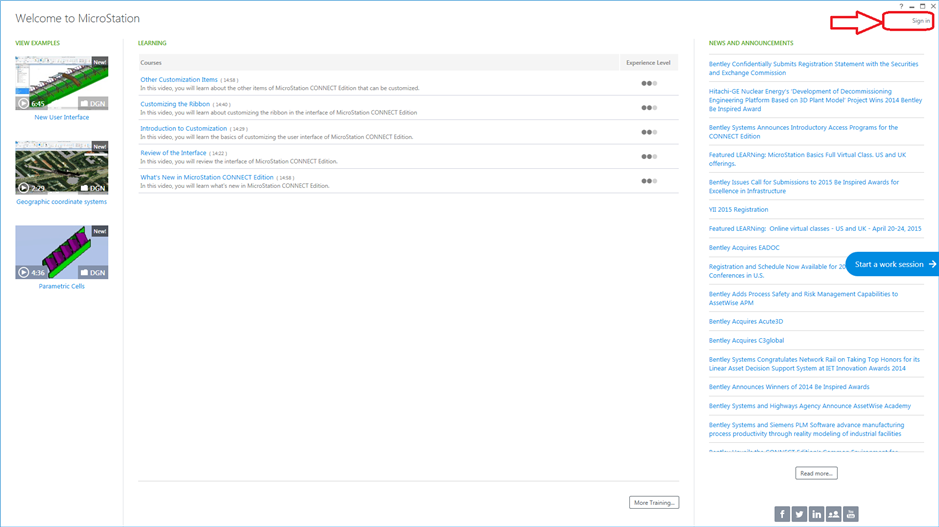Open Bentley Acquires EADOC news
Image resolution: width=939 pixels, height=527 pixels.
pos(744,247)
